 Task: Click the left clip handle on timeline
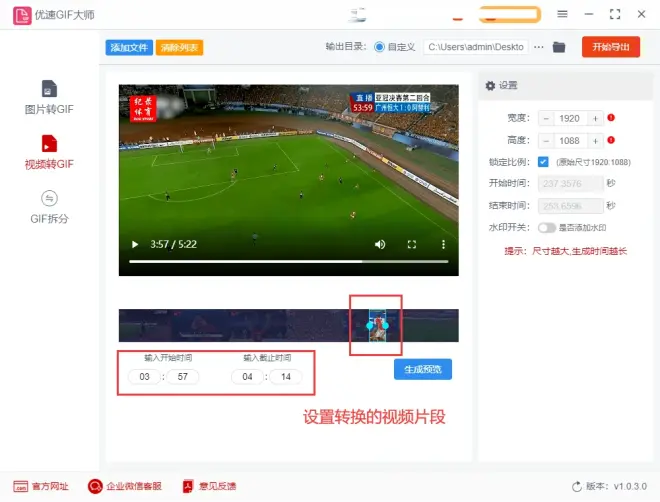tap(370, 325)
